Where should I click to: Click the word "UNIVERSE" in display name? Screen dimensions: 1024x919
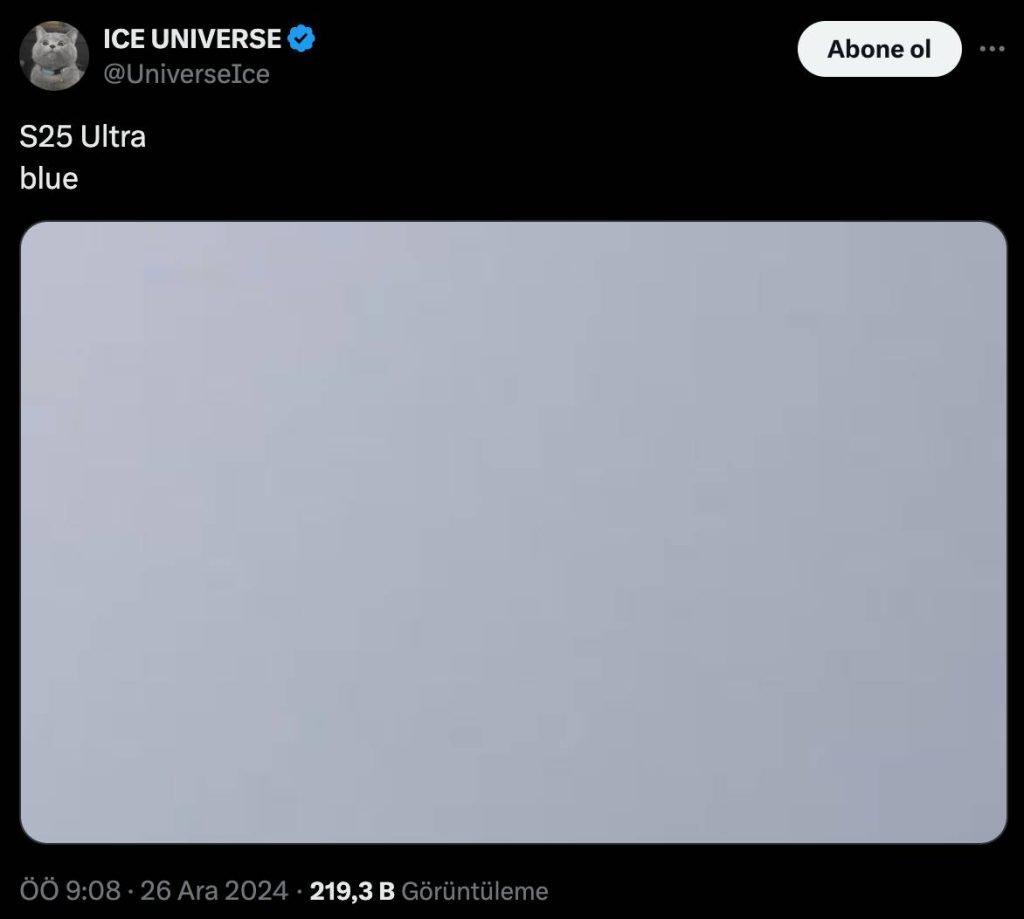[216, 39]
